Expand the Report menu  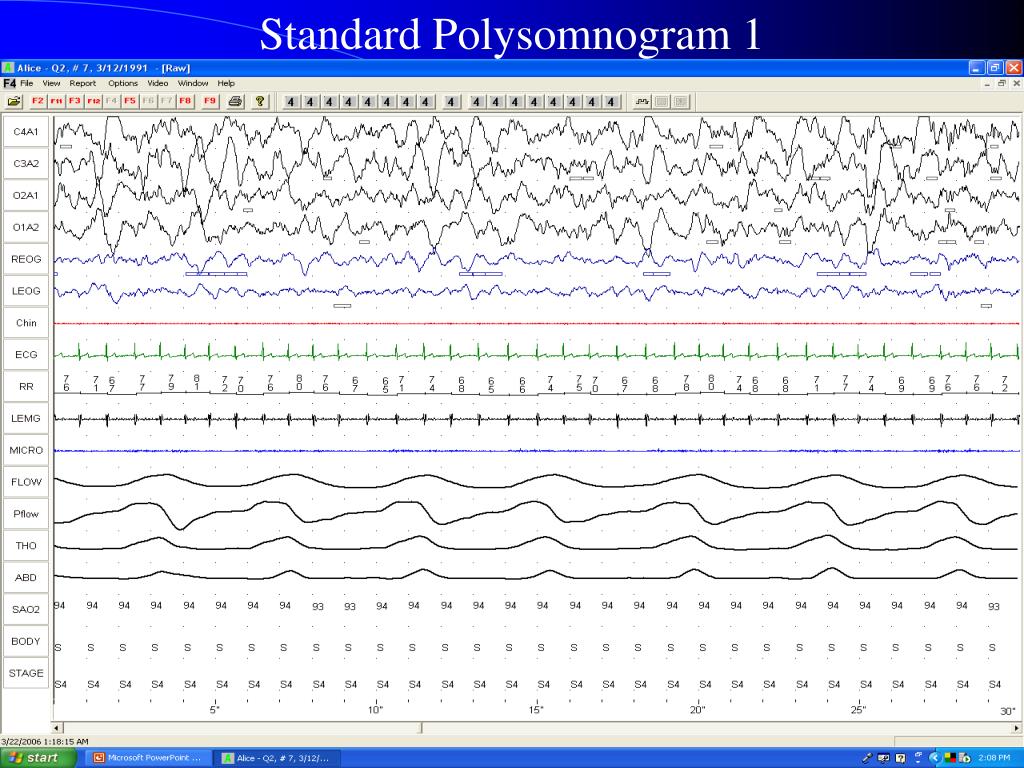(83, 83)
